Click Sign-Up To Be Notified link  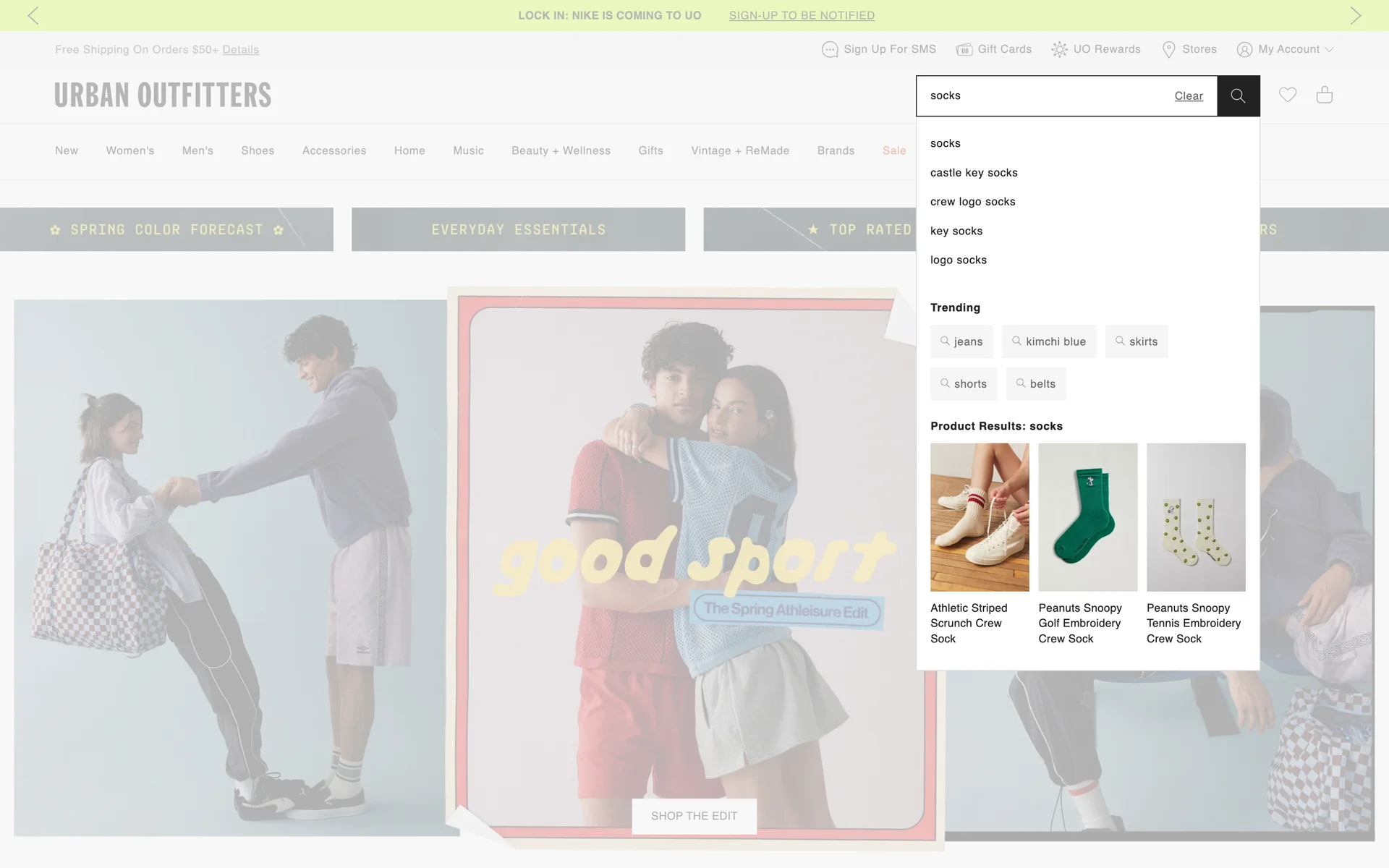tap(802, 15)
